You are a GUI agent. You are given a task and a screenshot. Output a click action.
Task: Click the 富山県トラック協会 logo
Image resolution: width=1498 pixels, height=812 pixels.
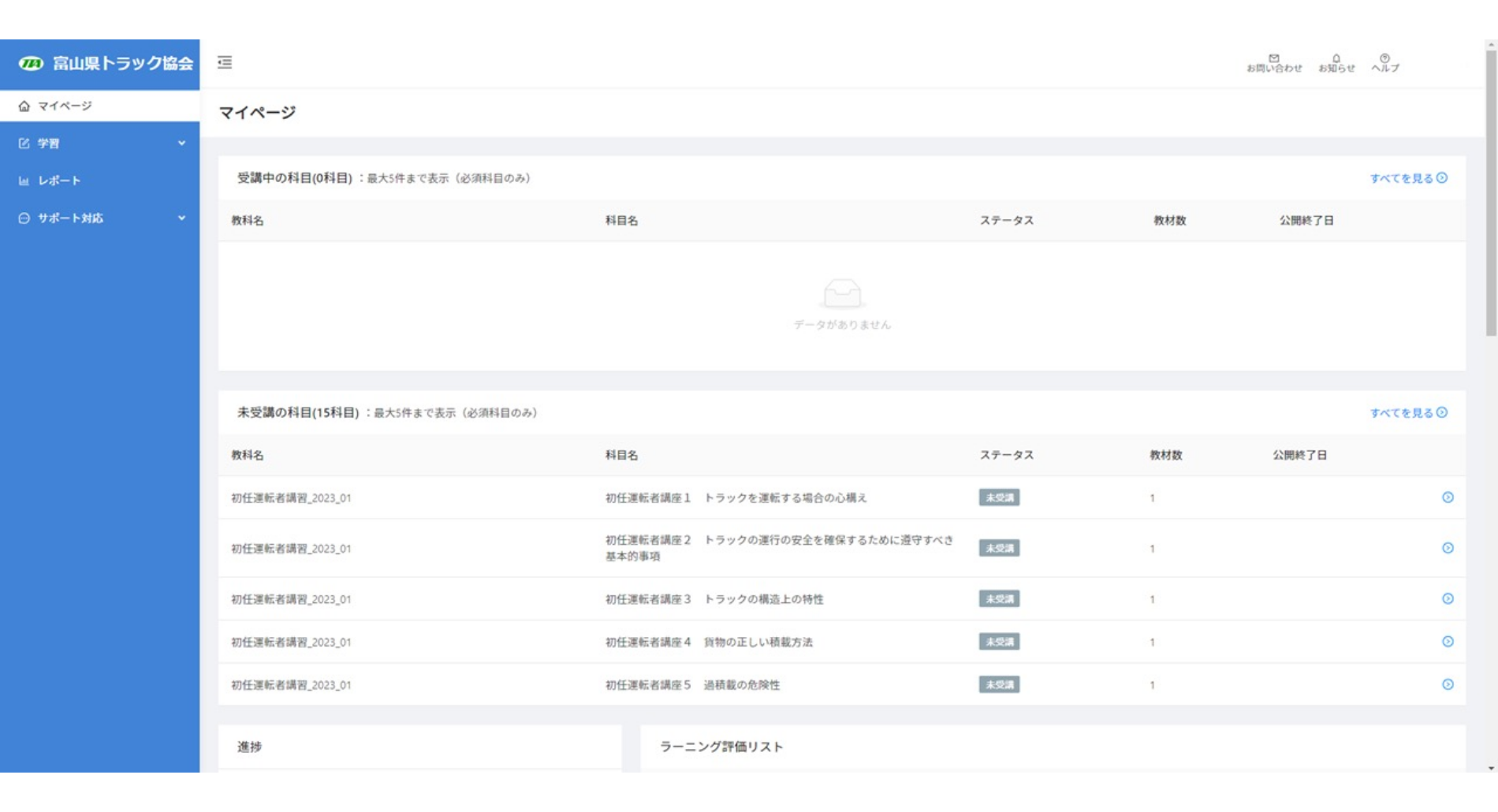click(x=106, y=64)
